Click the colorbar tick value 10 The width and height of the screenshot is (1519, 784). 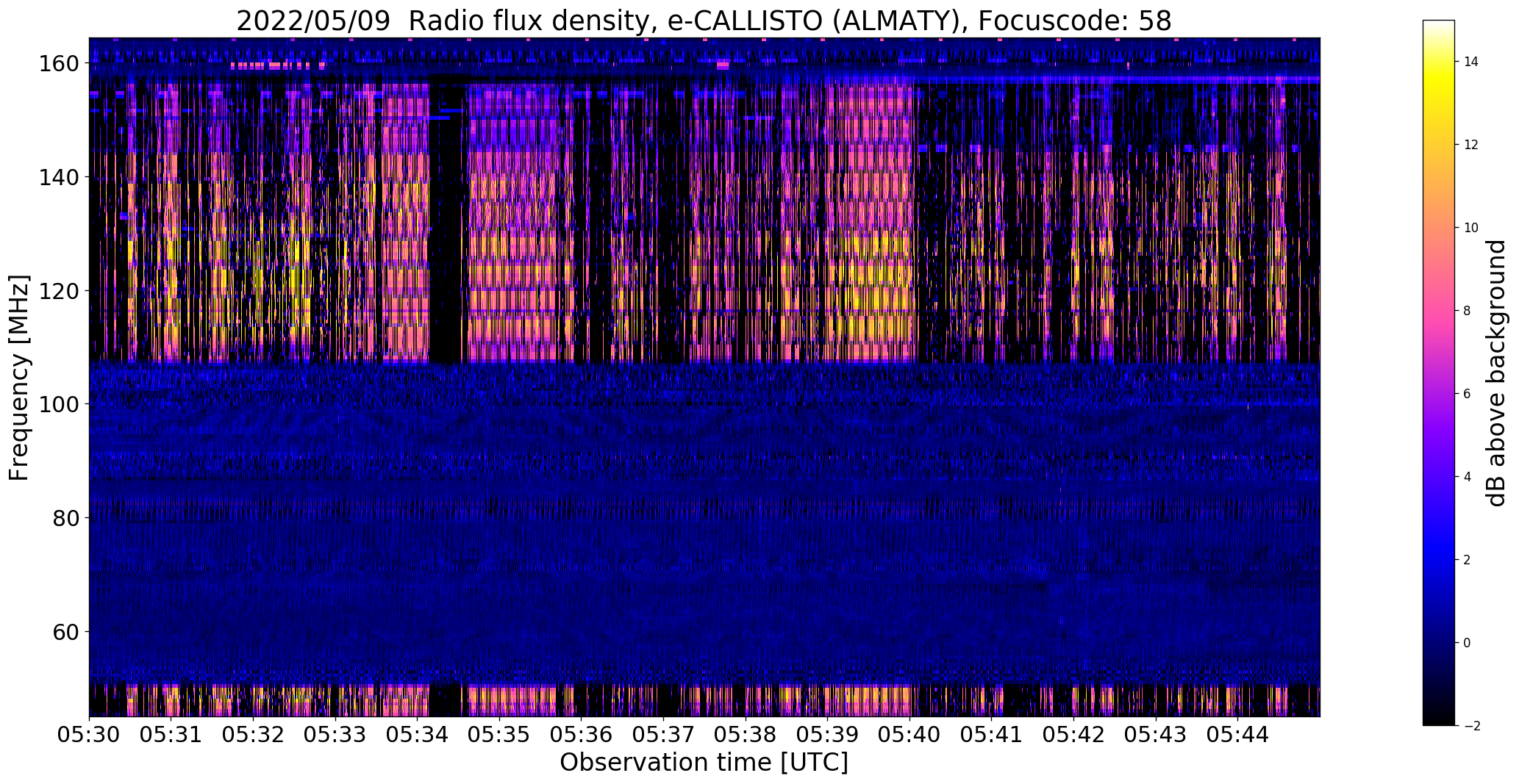pos(1471,228)
